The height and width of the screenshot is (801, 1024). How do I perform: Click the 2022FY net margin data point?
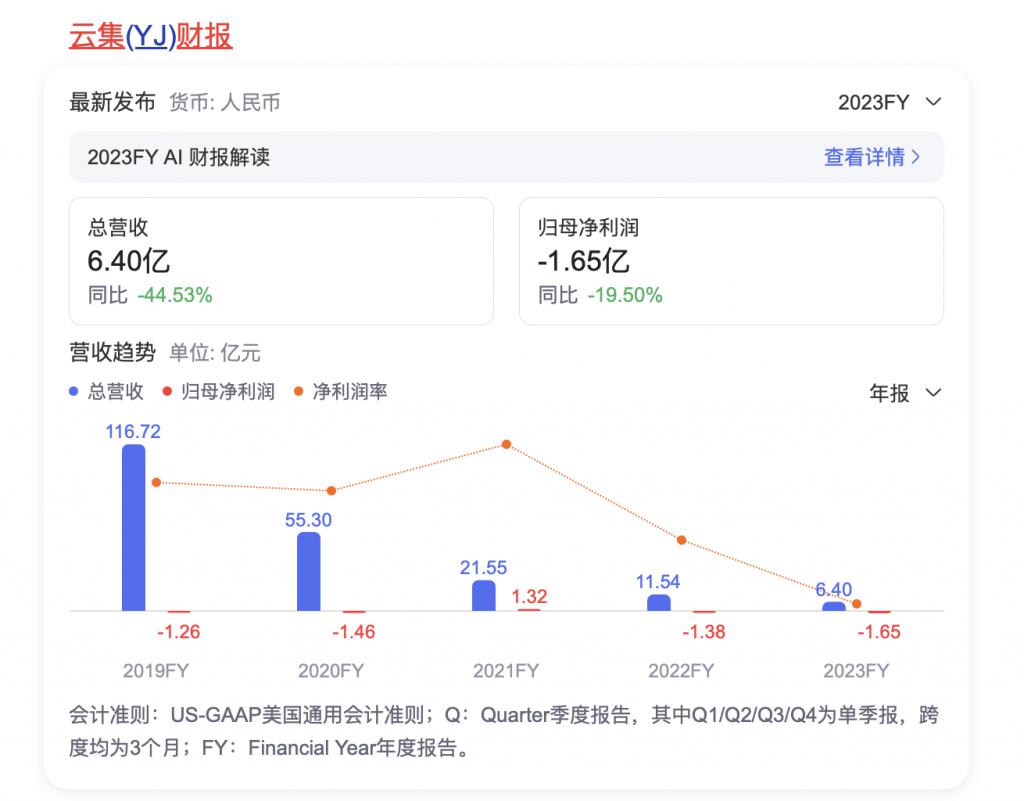click(x=681, y=540)
